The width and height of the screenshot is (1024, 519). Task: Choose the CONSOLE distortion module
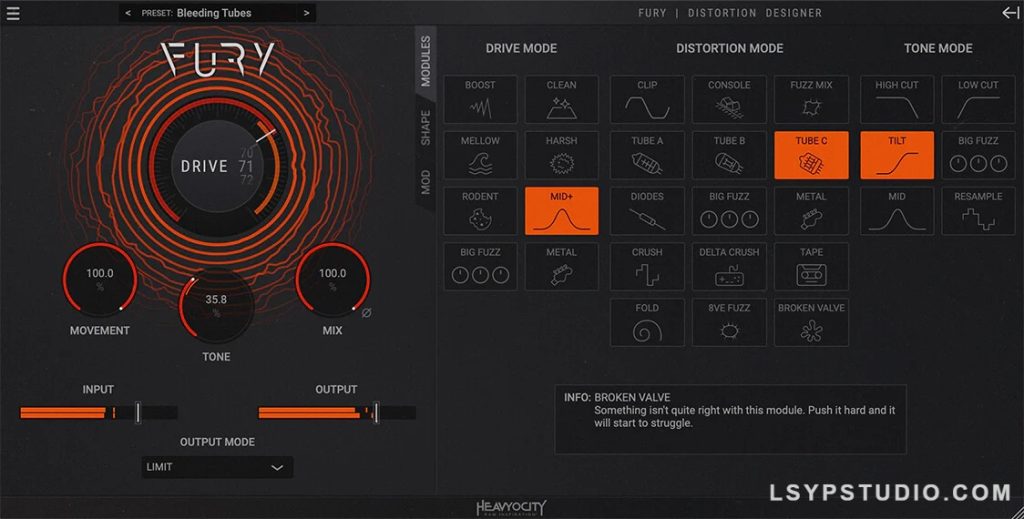tap(729, 99)
